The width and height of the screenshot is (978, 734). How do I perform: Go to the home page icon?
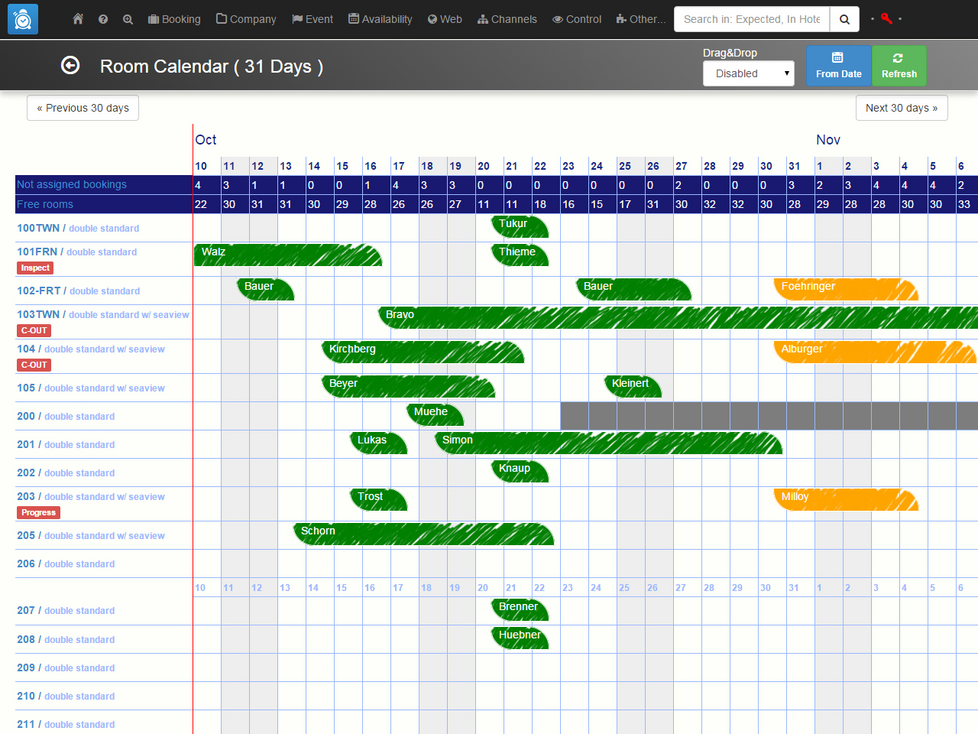tap(78, 19)
